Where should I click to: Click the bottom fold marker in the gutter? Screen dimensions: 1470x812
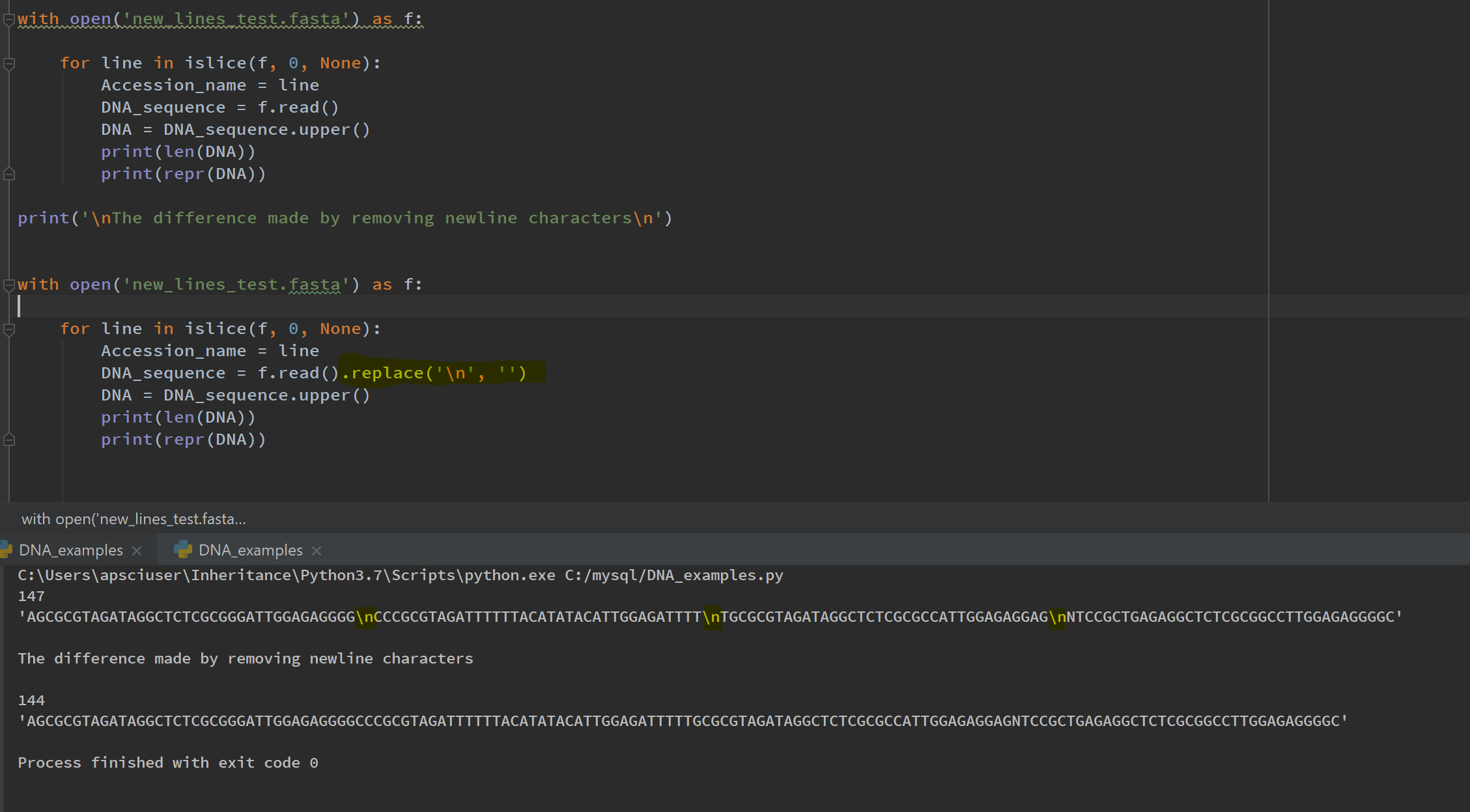coord(9,440)
